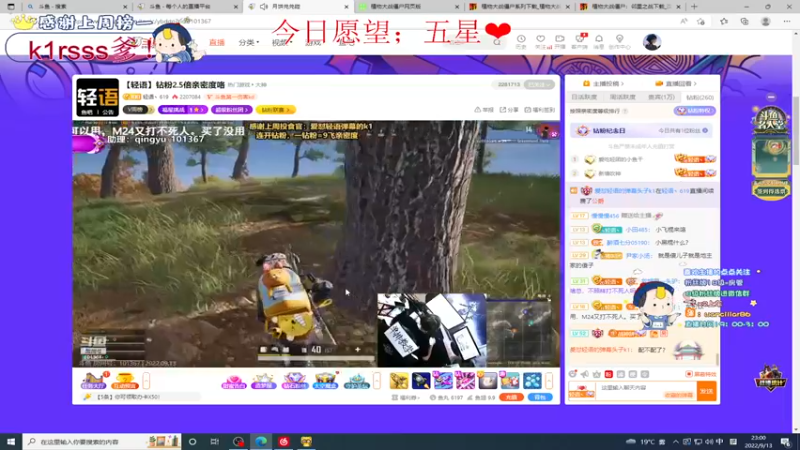Switch to the first browser tab 斗鱼-搜索

coord(77,7)
